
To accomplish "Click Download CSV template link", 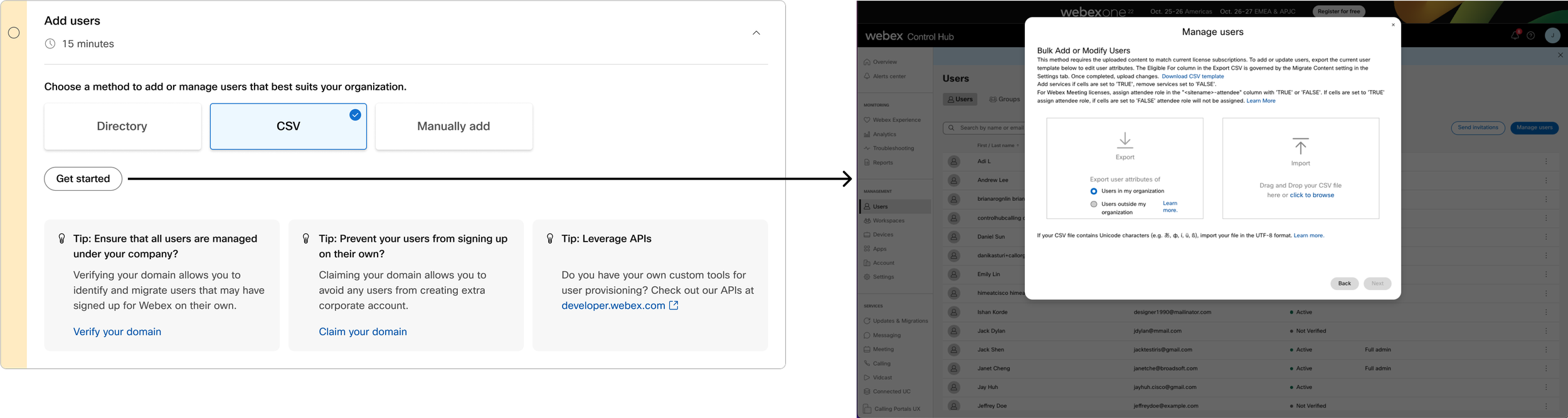I will [1192, 77].
